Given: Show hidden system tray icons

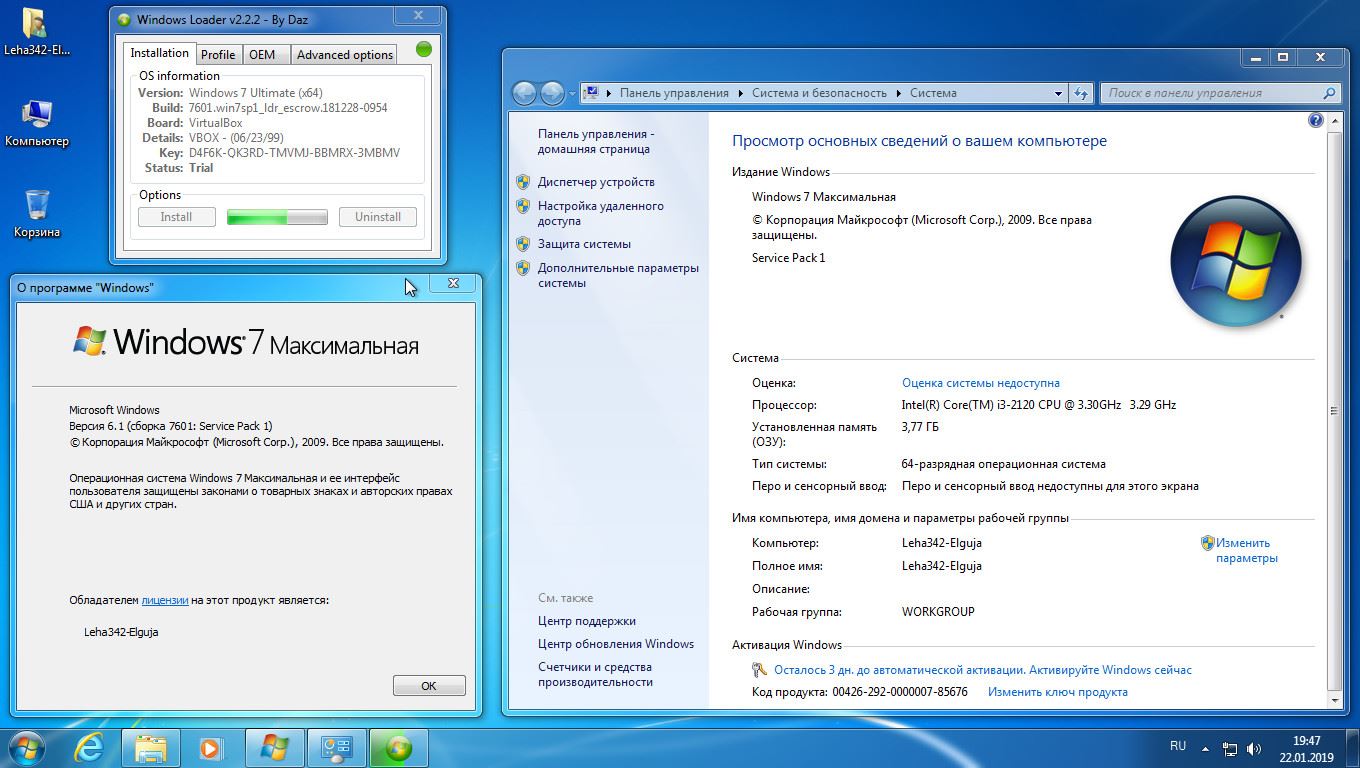Looking at the screenshot, I should [x=1205, y=748].
